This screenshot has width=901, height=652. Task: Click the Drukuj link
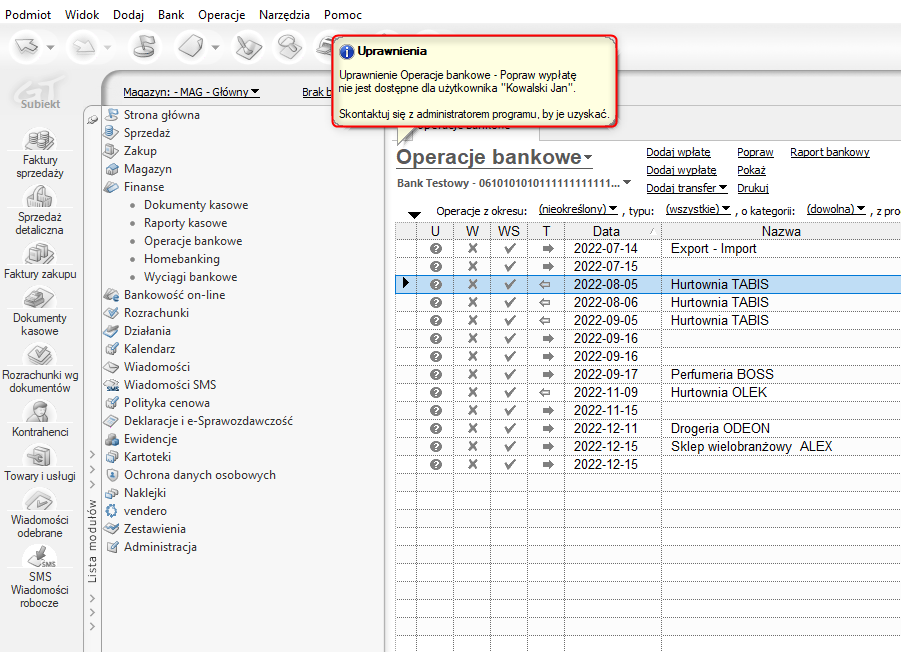click(753, 188)
